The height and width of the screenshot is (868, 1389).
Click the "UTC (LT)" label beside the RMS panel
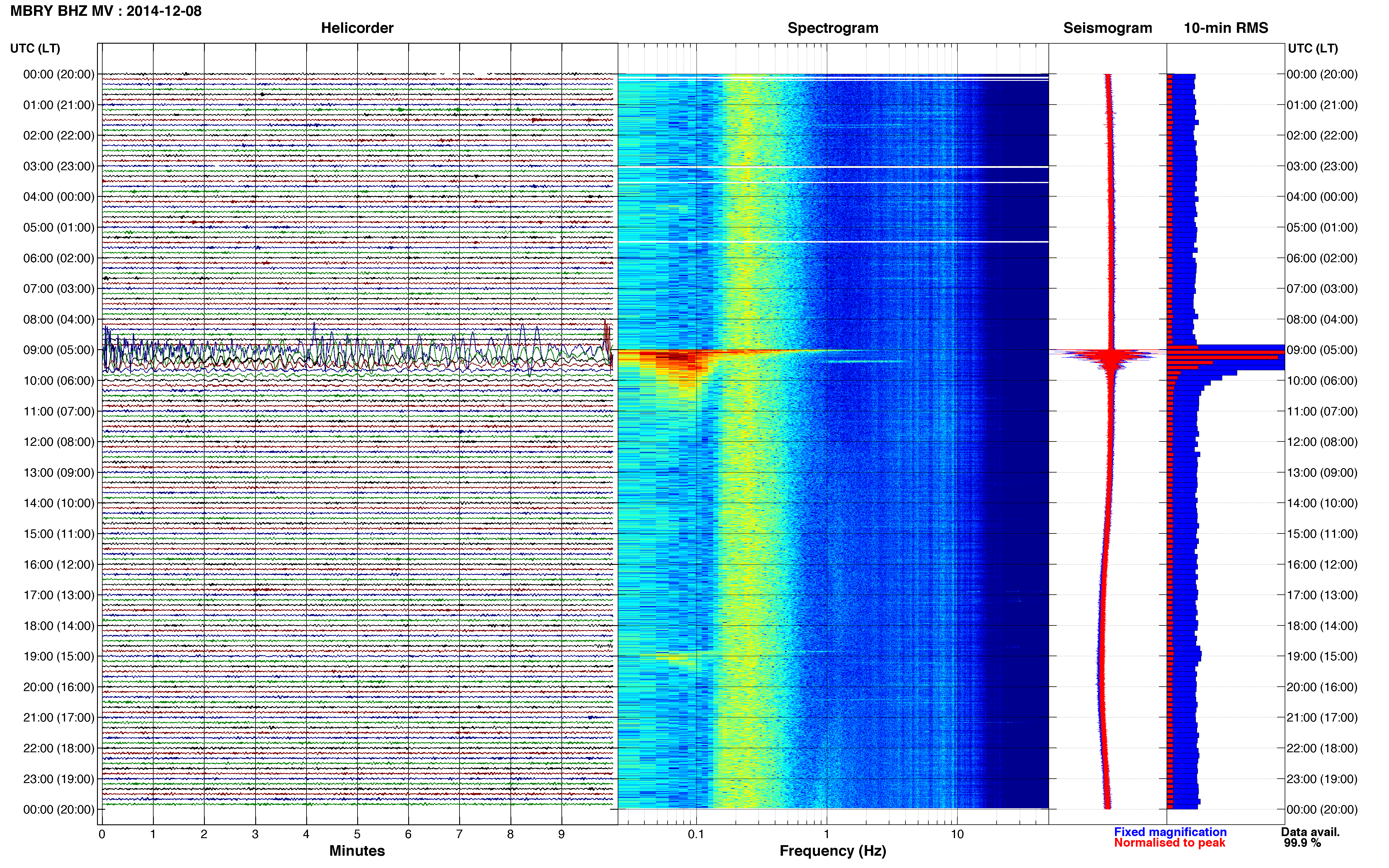point(1313,48)
